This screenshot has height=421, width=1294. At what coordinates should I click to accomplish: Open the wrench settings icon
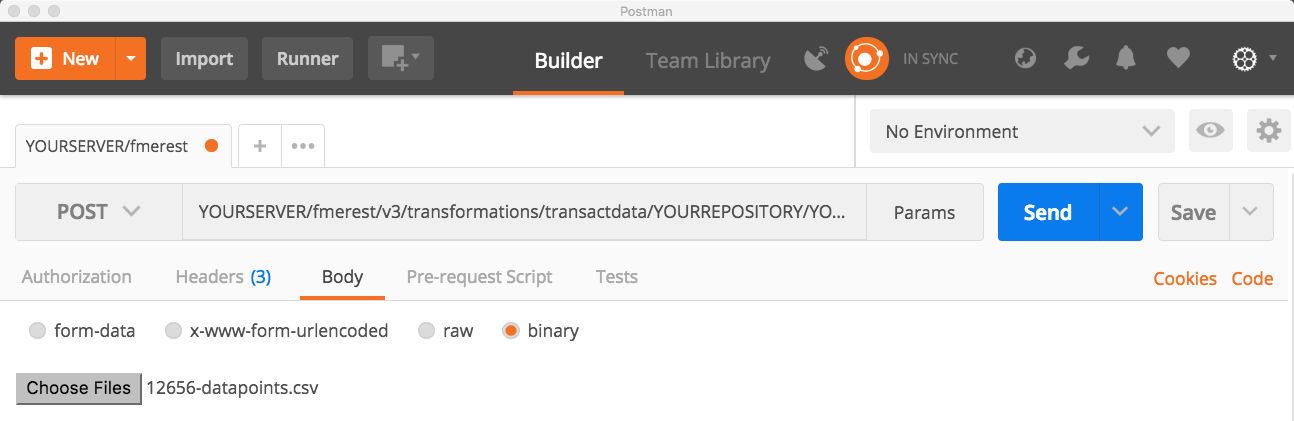[1077, 59]
